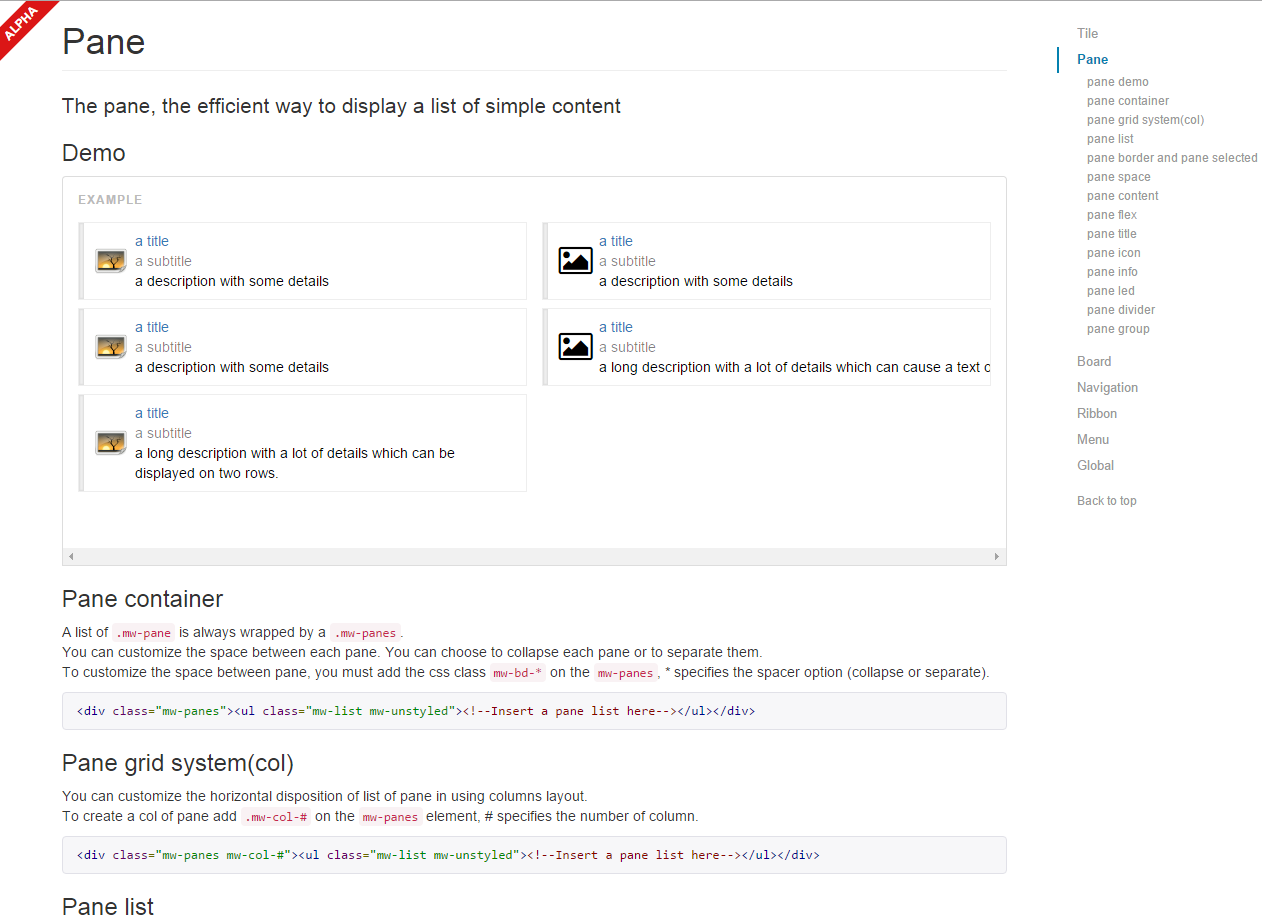This screenshot has width=1262, height=923.
Task: Click the .mw-pane inline code
Action: point(144,632)
